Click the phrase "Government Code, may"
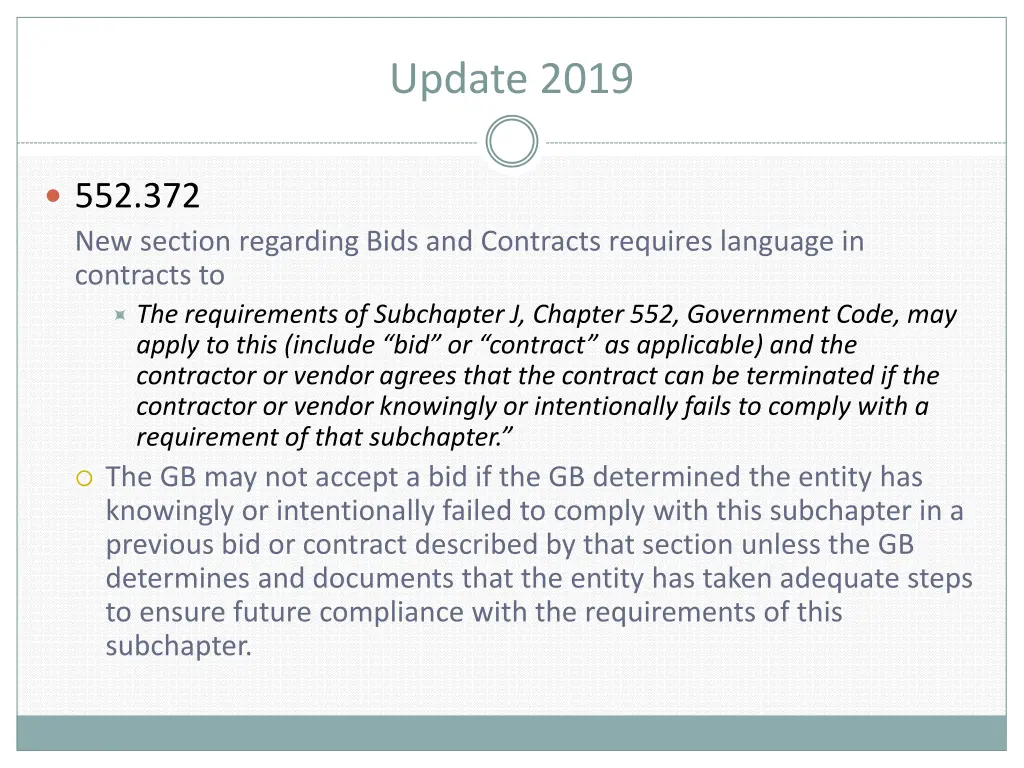 click(822, 315)
